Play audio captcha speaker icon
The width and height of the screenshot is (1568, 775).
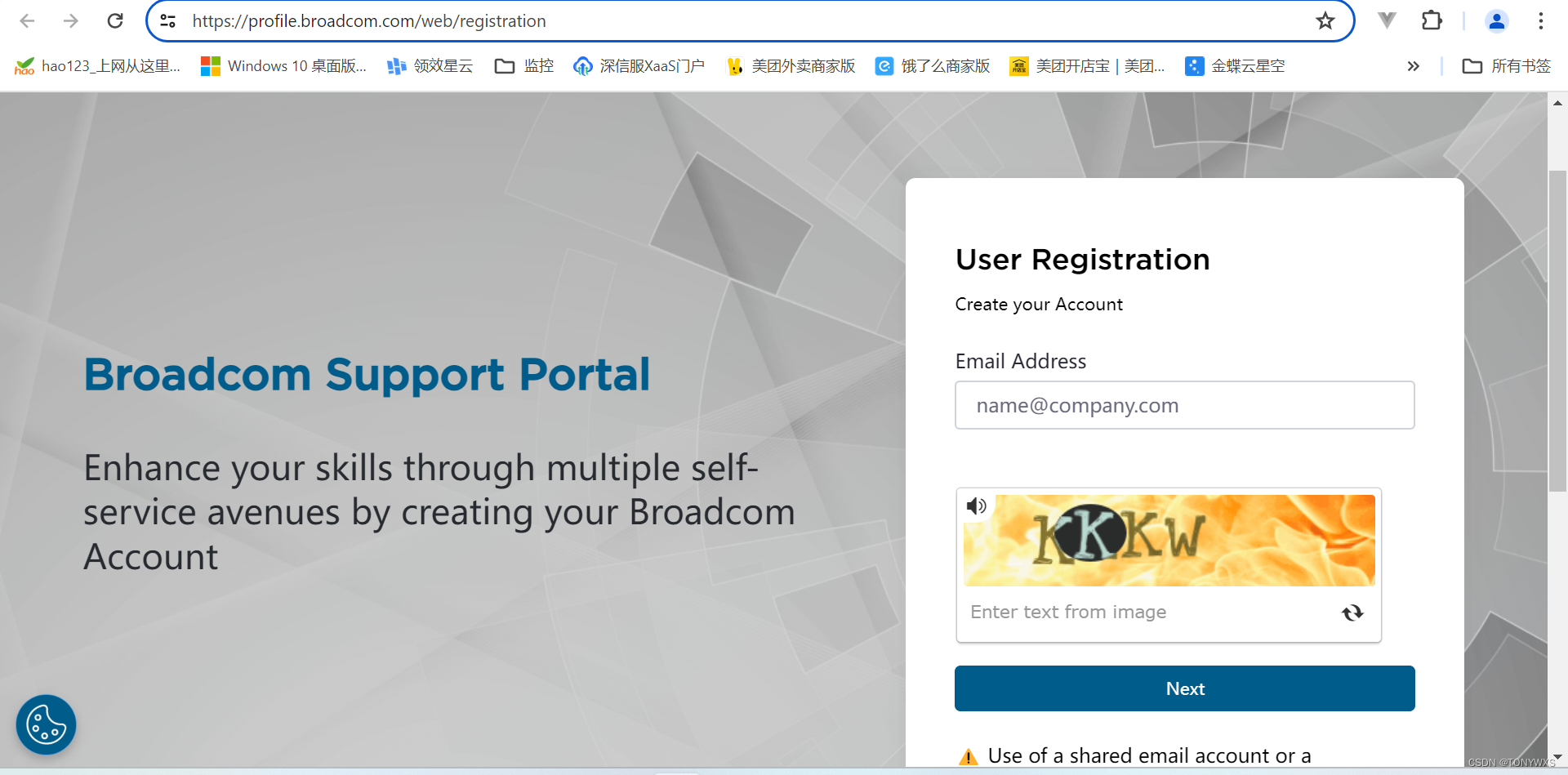coord(977,506)
